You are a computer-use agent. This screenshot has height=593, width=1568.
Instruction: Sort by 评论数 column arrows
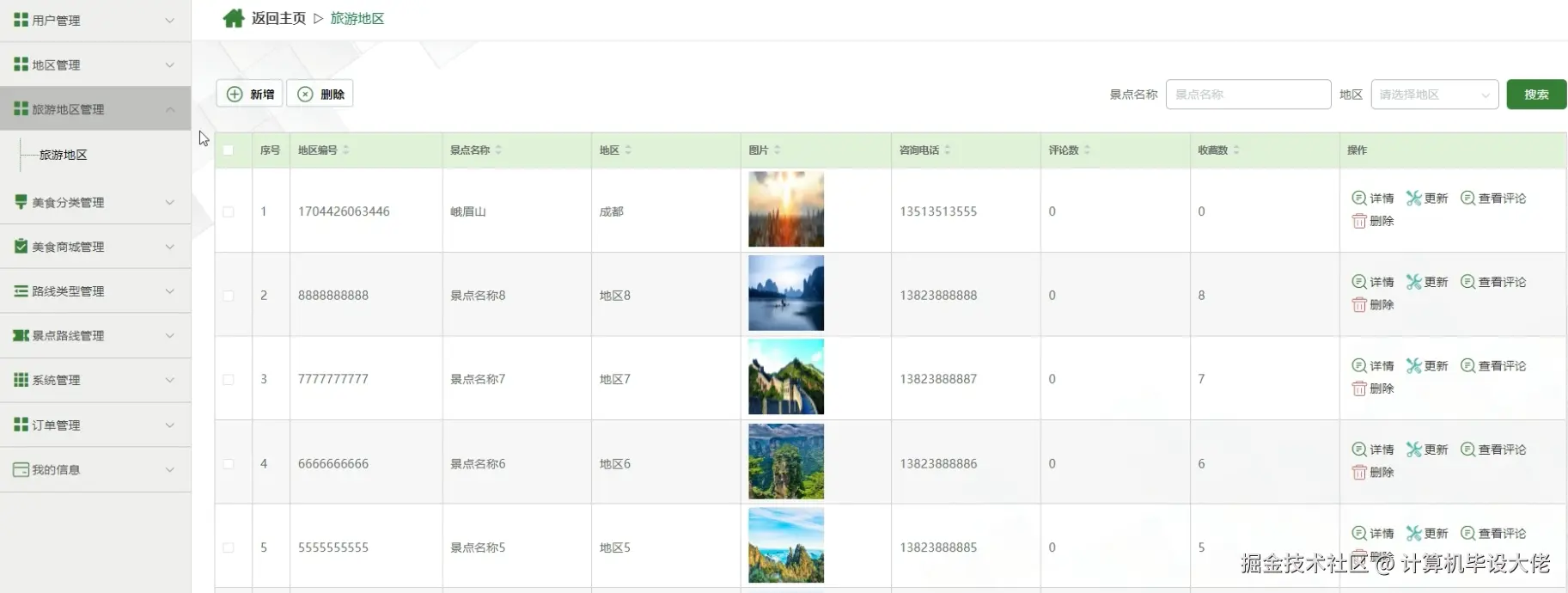coord(1087,150)
